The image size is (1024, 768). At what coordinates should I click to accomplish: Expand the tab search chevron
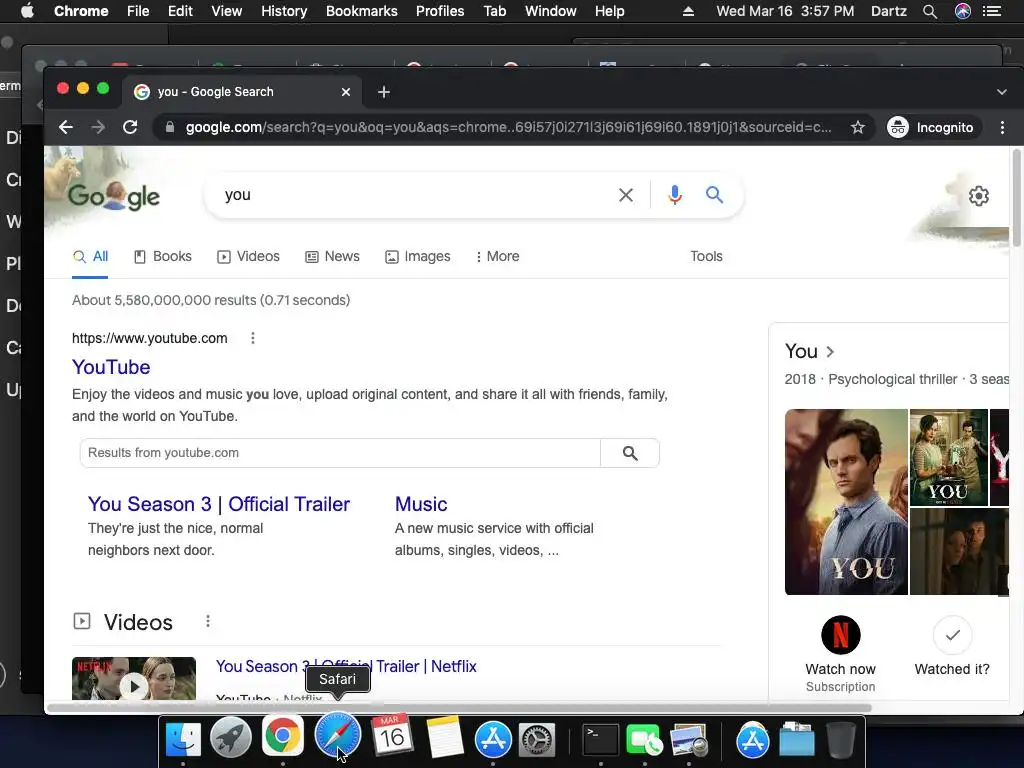pyautogui.click(x=1002, y=92)
